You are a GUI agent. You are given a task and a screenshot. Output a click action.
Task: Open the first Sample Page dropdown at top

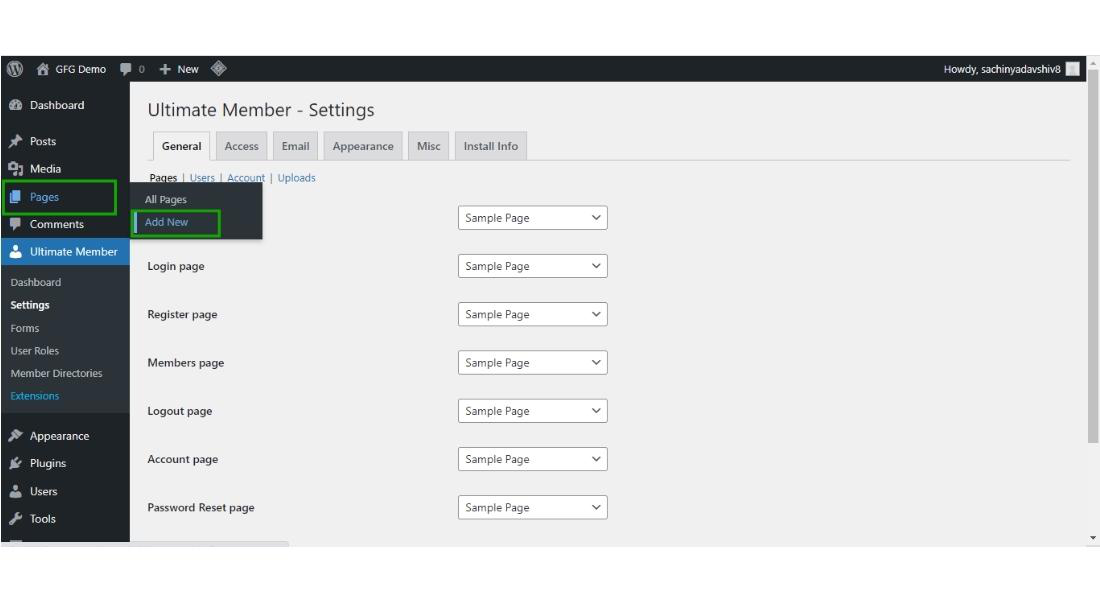532,218
